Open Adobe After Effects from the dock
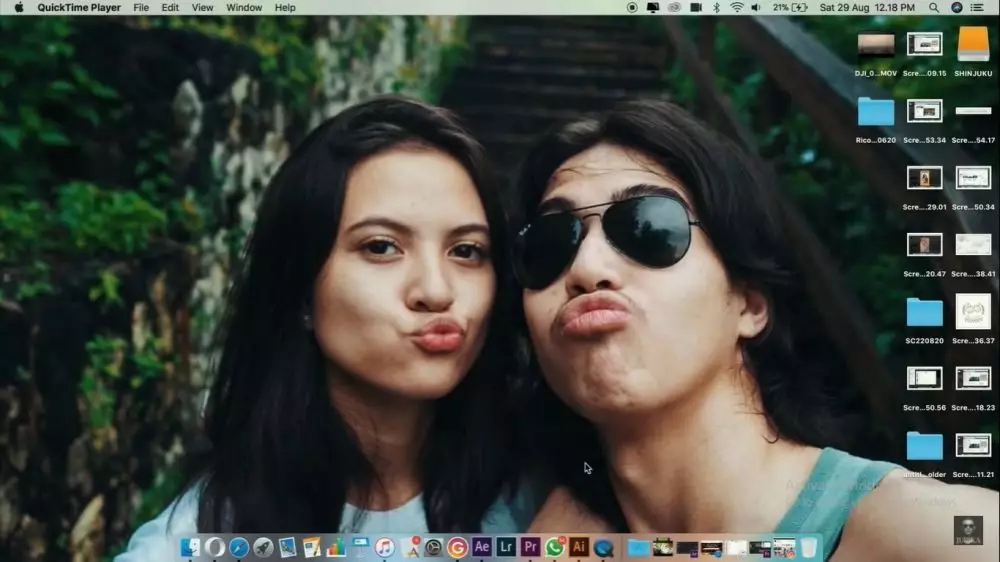This screenshot has height=562, width=1000. [x=482, y=547]
